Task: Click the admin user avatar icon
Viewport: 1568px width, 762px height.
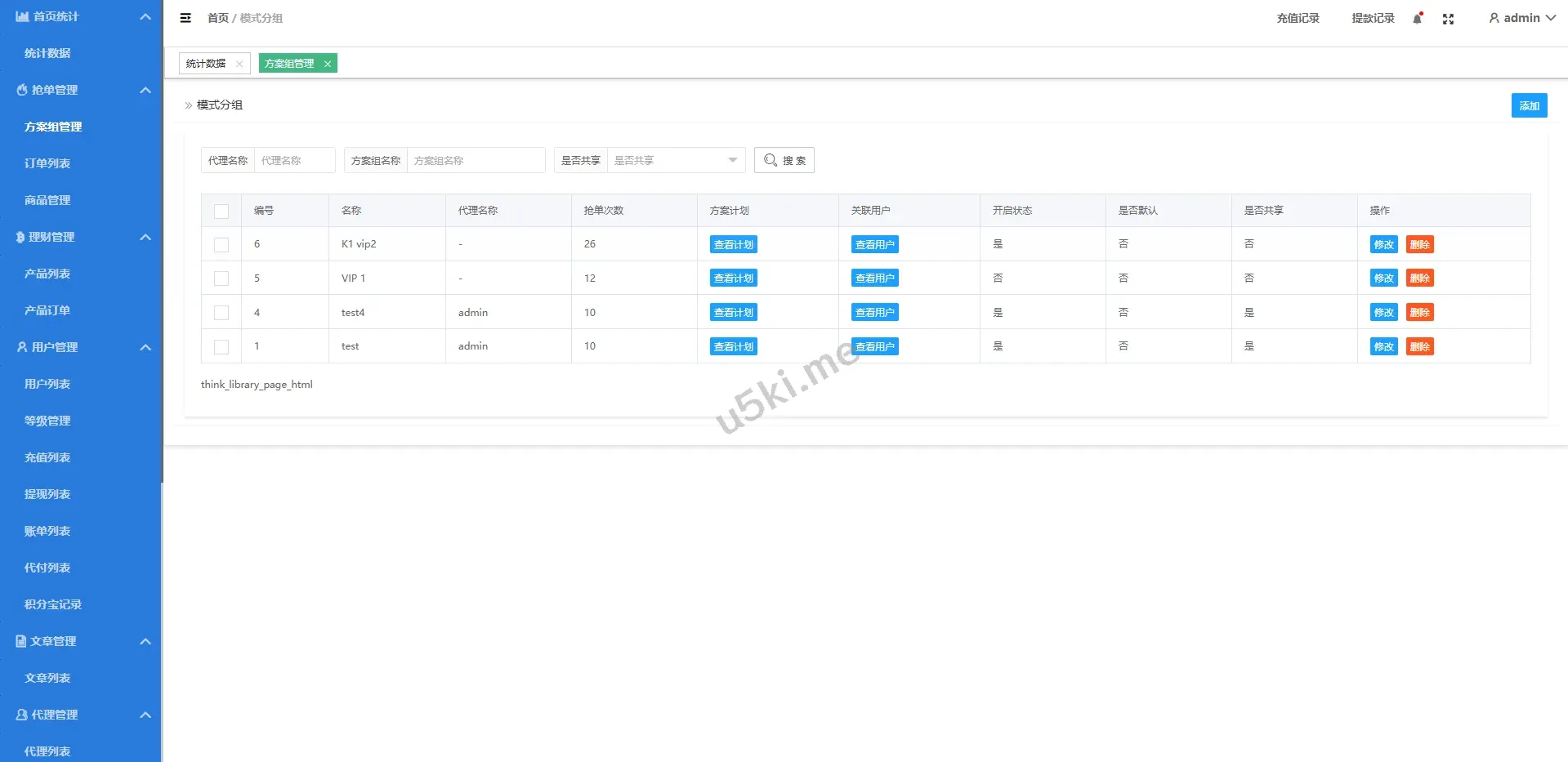Action: (1494, 18)
